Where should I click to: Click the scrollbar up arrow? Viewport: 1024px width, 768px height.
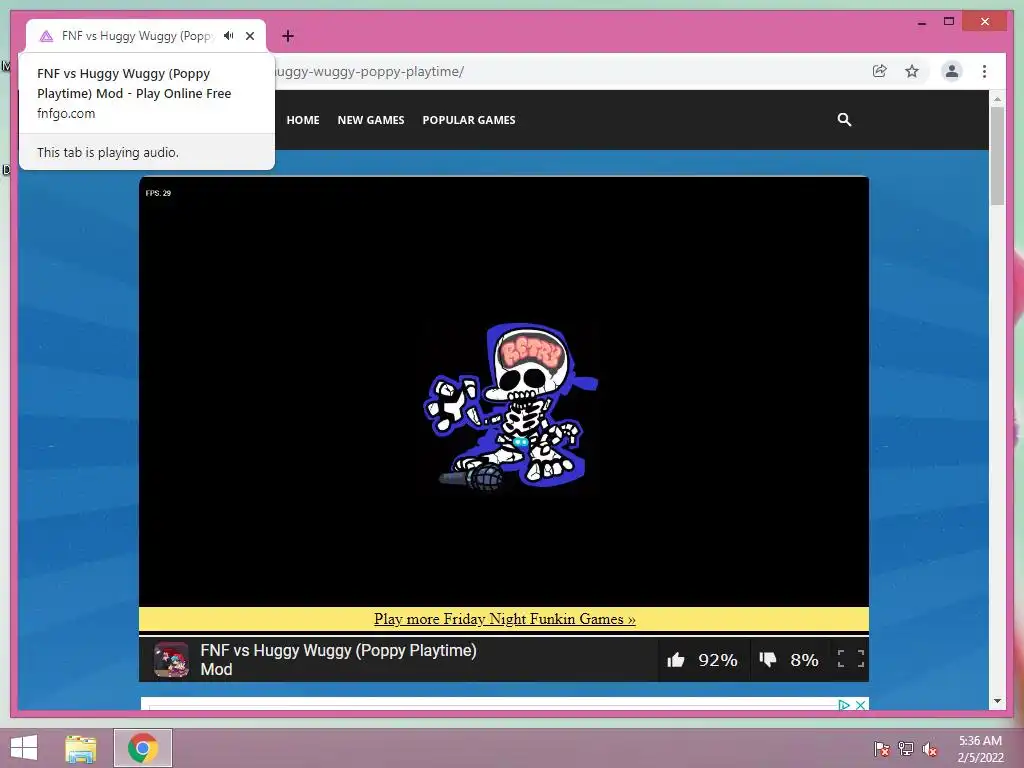[x=997, y=99]
